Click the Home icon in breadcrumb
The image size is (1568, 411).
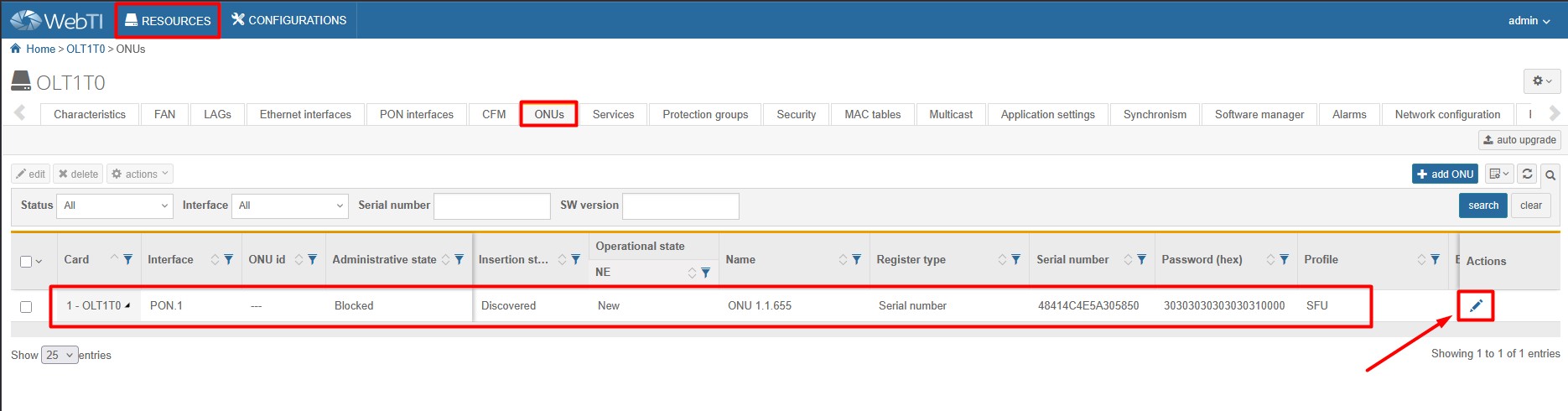(15, 49)
